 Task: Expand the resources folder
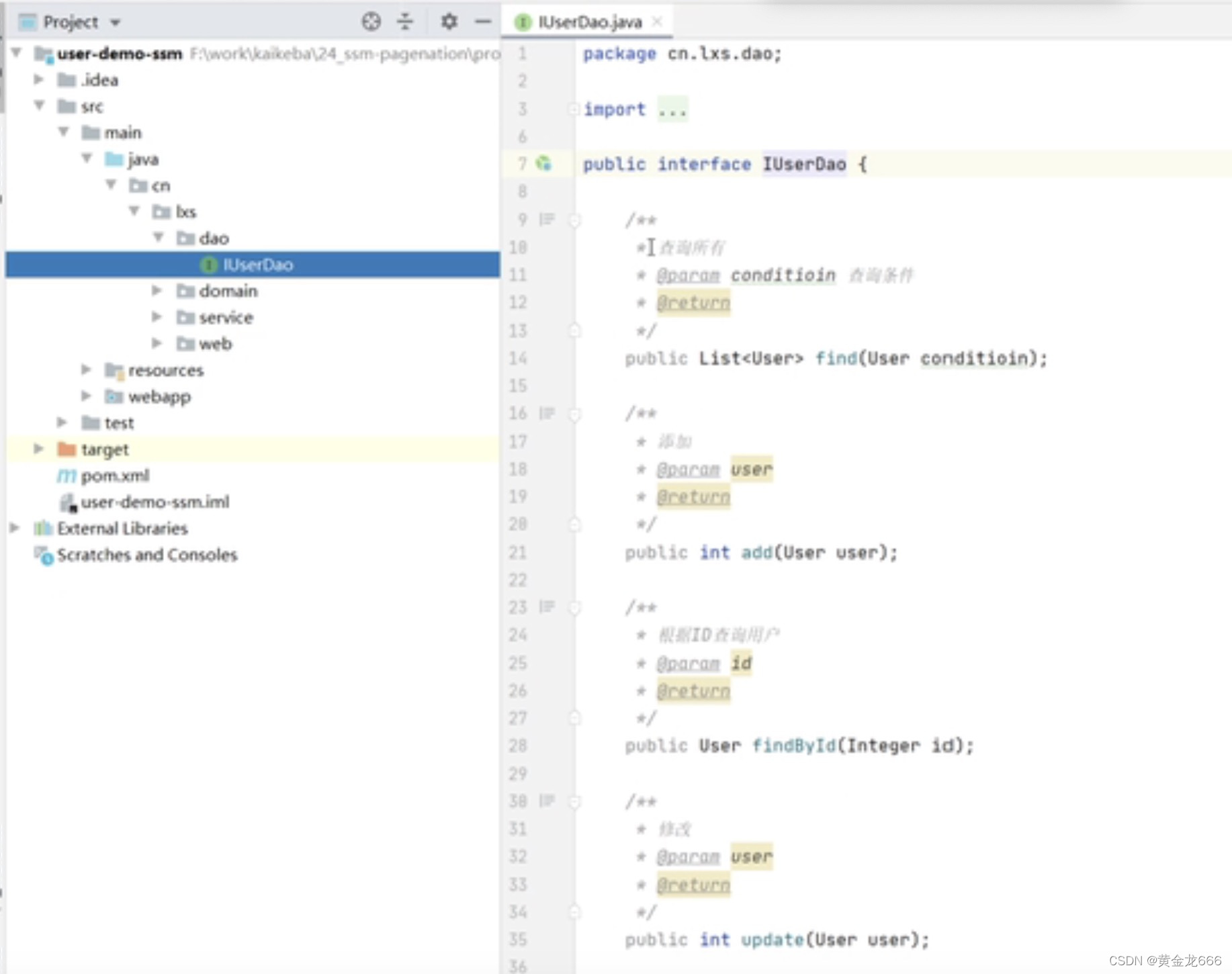click(x=86, y=369)
